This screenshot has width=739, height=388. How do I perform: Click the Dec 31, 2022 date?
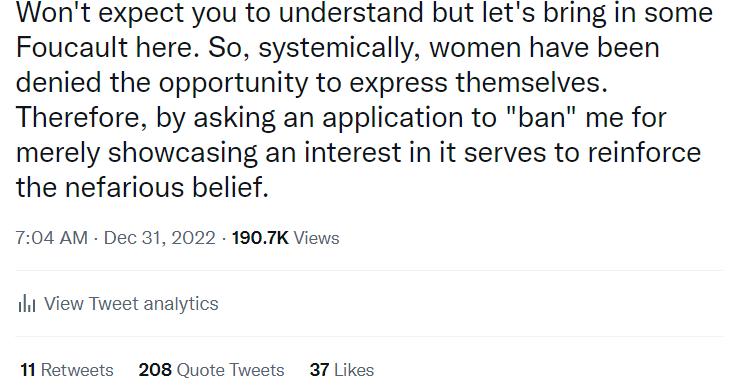tap(159, 238)
